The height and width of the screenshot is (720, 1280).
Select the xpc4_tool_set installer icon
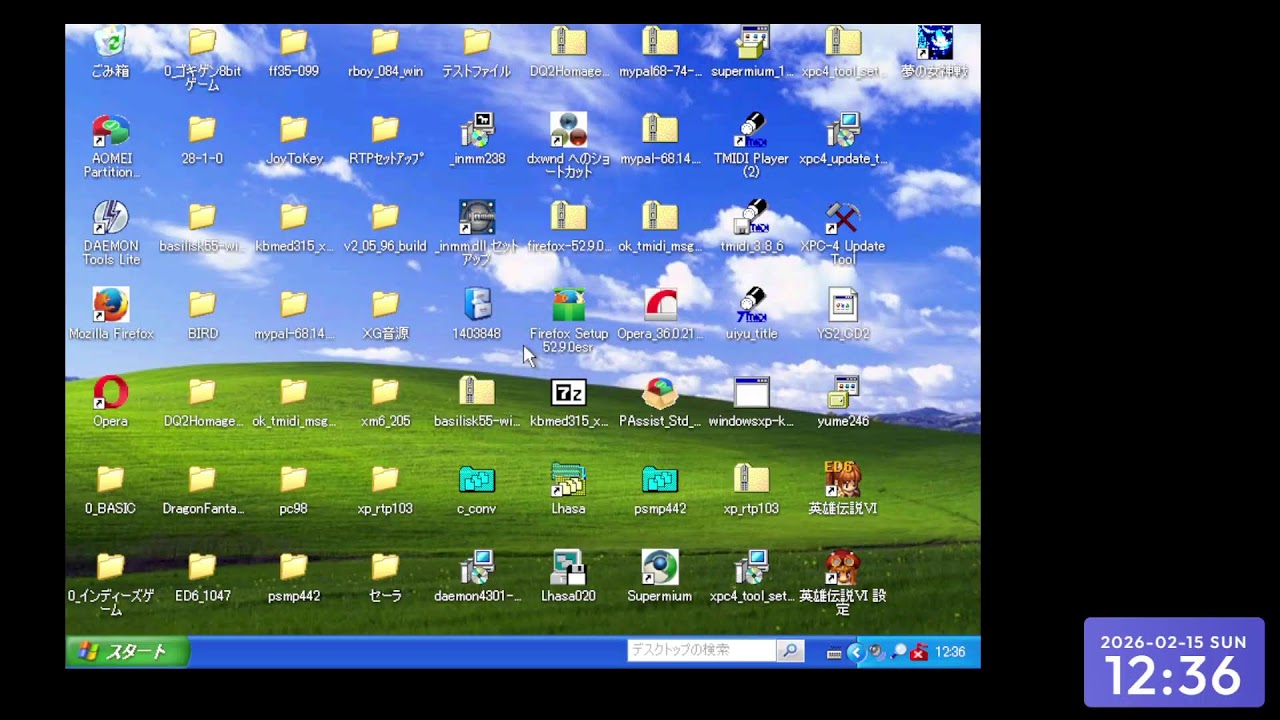(752, 567)
